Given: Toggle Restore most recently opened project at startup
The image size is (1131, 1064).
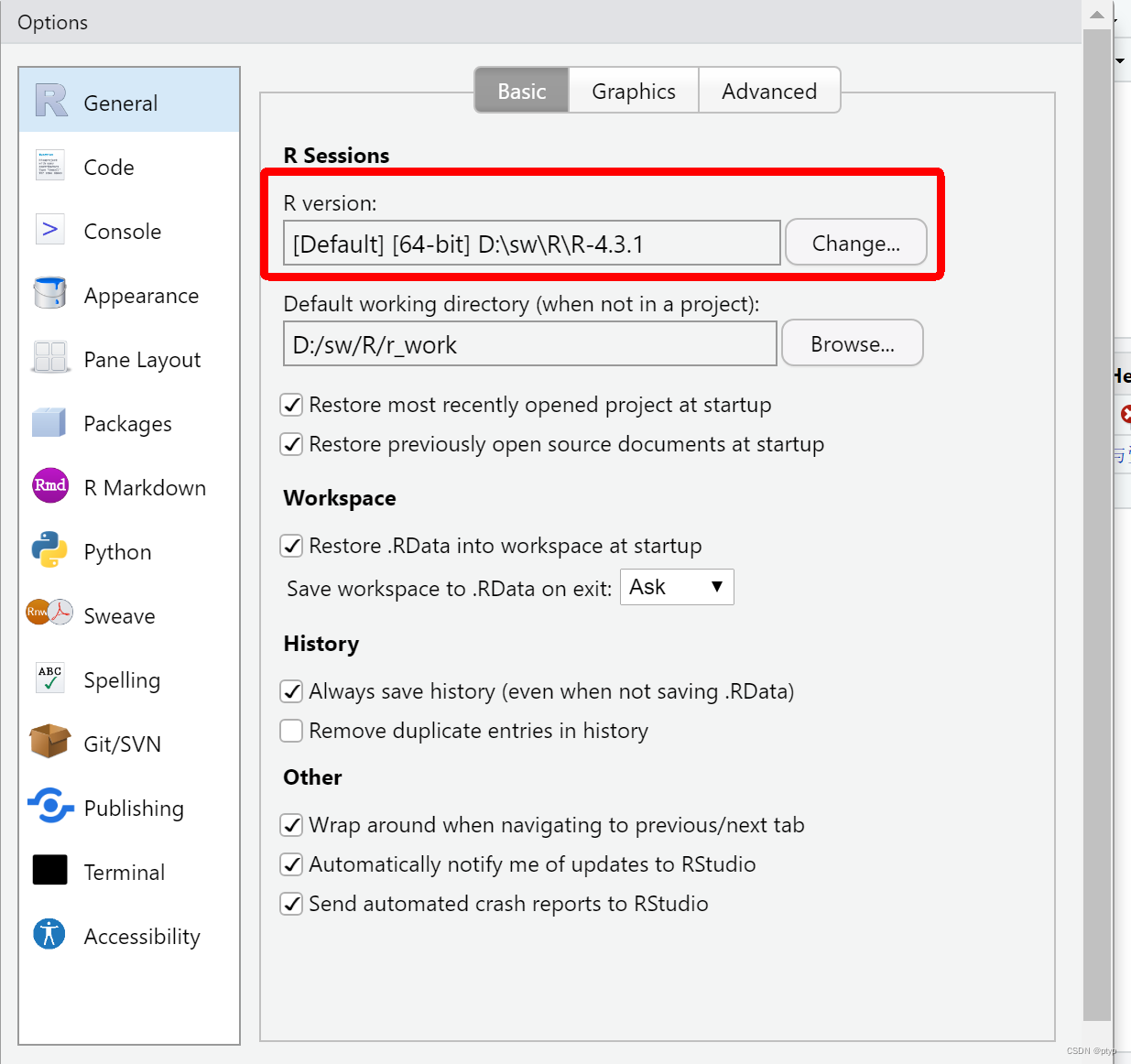Looking at the screenshot, I should [291, 405].
